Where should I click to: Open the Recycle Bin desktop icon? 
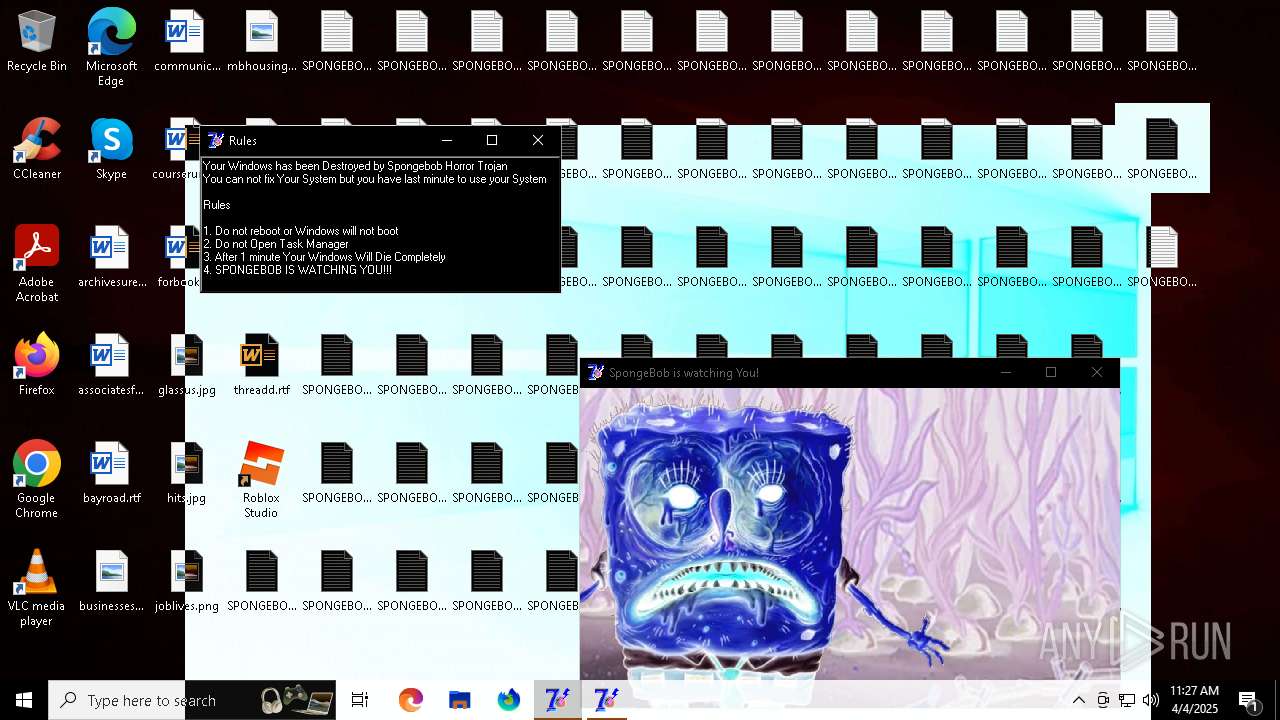coord(37,42)
